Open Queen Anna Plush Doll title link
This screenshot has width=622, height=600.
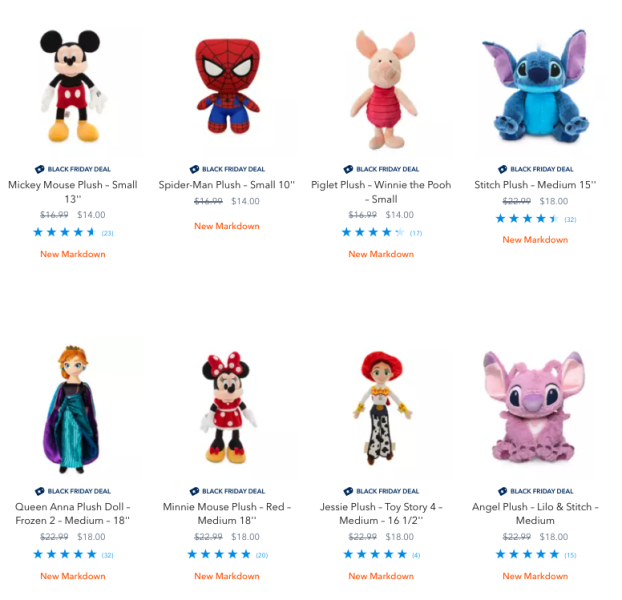tap(72, 514)
